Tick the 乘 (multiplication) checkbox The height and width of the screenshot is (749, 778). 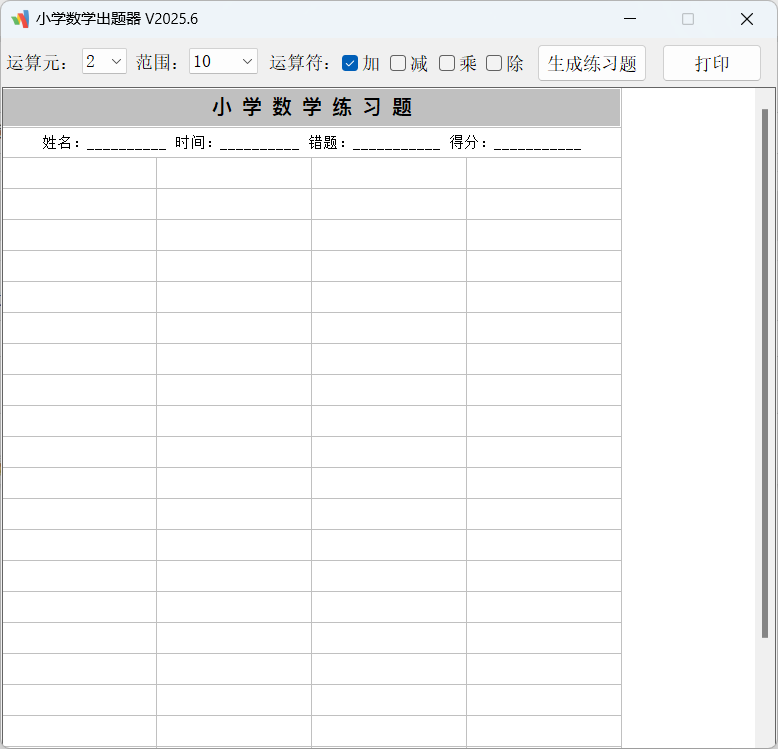tap(447, 63)
